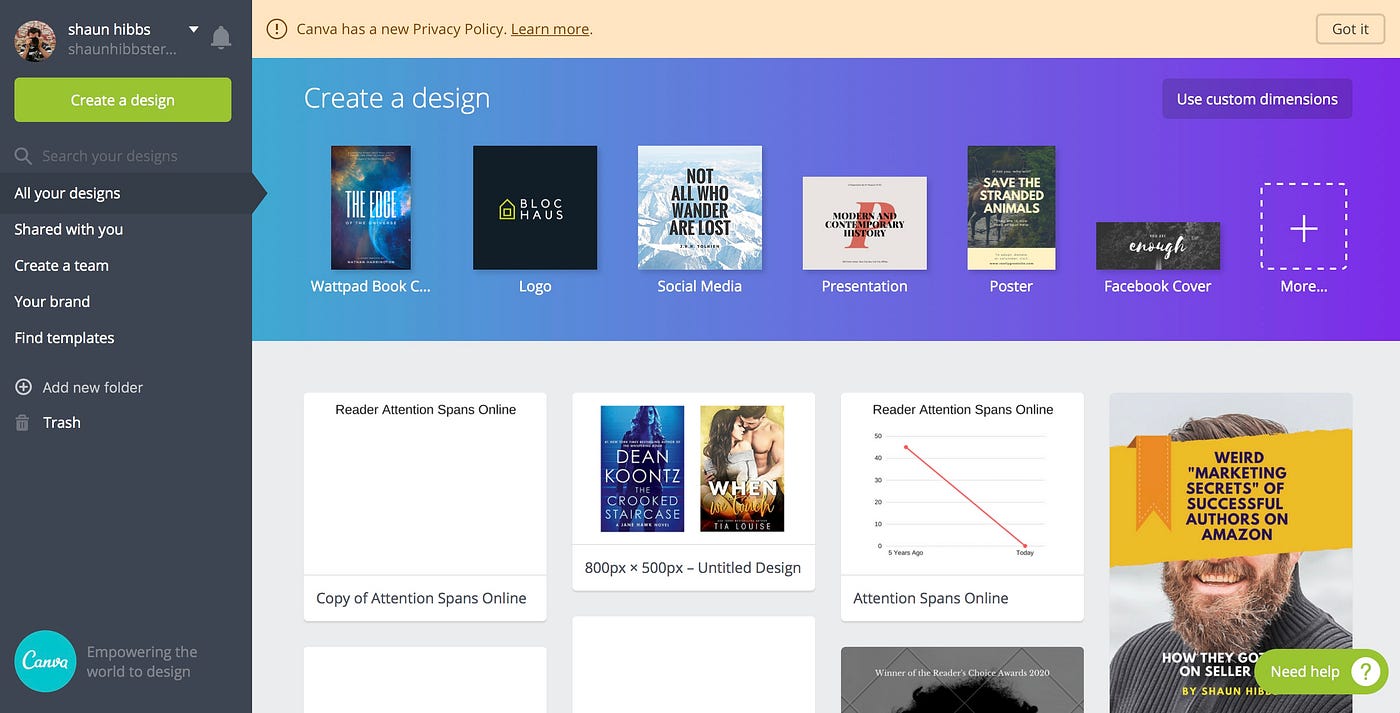
Task: Open Find templates
Action: 64,337
